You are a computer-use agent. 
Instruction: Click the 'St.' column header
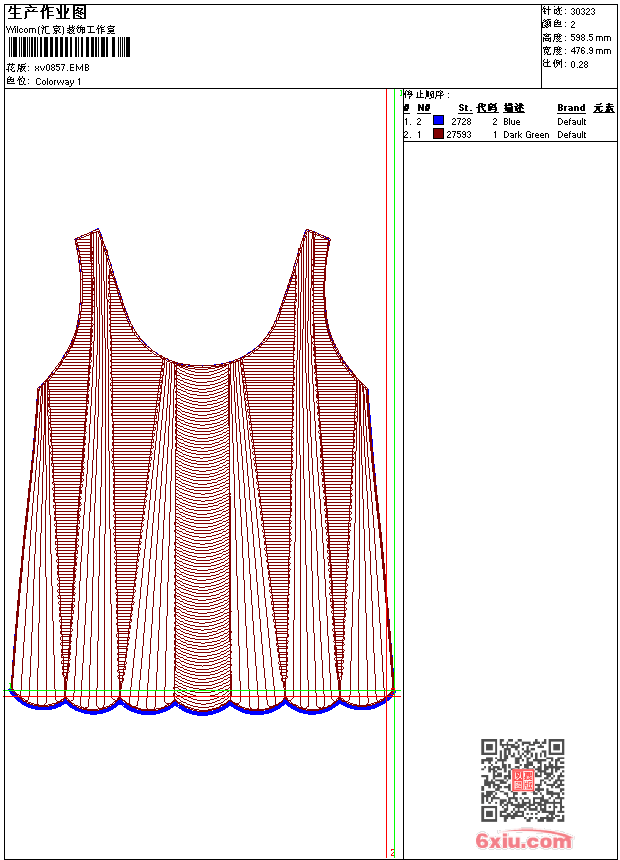pyautogui.click(x=464, y=108)
